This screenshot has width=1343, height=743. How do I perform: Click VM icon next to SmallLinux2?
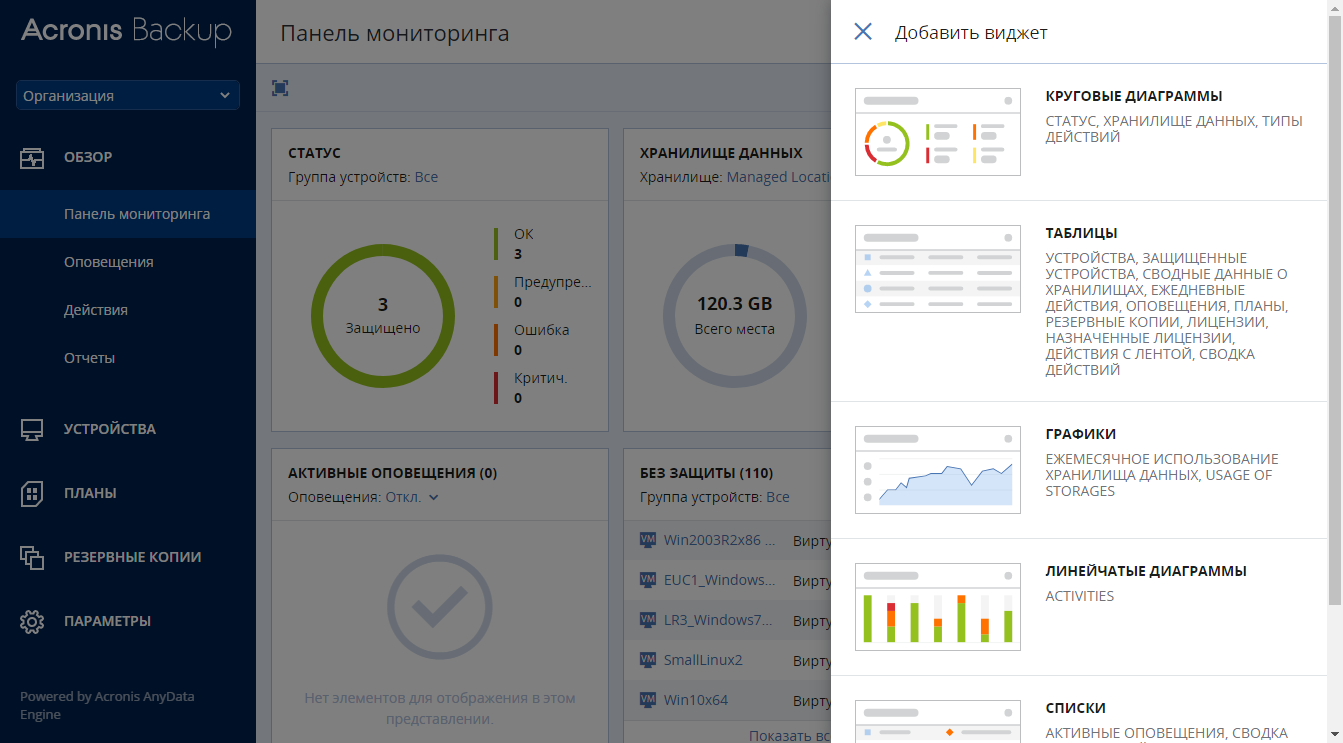click(647, 660)
